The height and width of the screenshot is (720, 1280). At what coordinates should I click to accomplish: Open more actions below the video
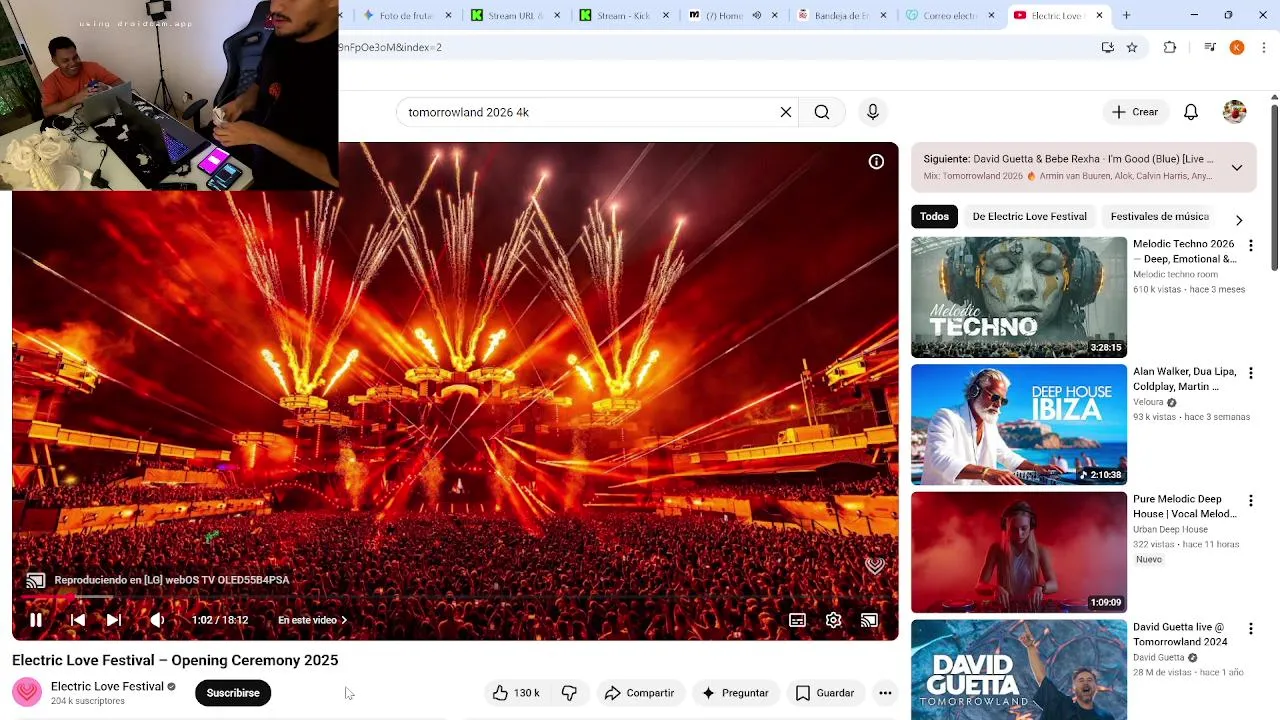885,693
